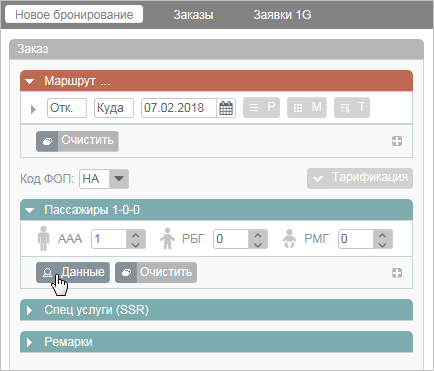This screenshot has width=434, height=371.
Task: Click the infant passenger icon
Action: click(289, 239)
